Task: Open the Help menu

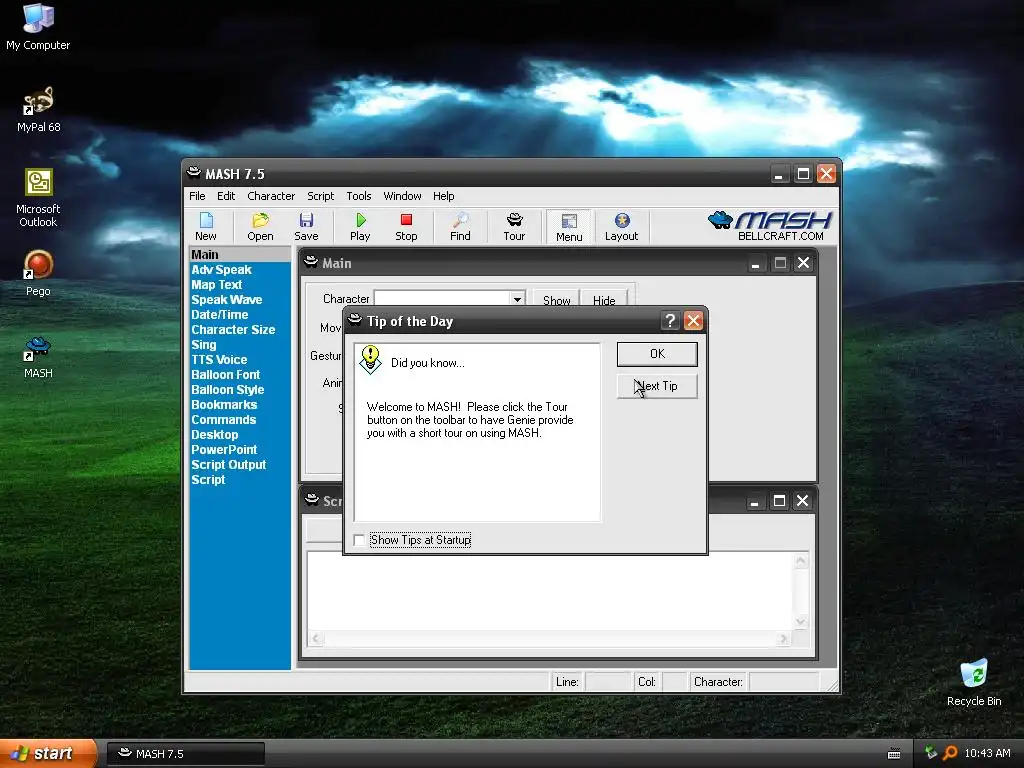Action: pyautogui.click(x=443, y=196)
